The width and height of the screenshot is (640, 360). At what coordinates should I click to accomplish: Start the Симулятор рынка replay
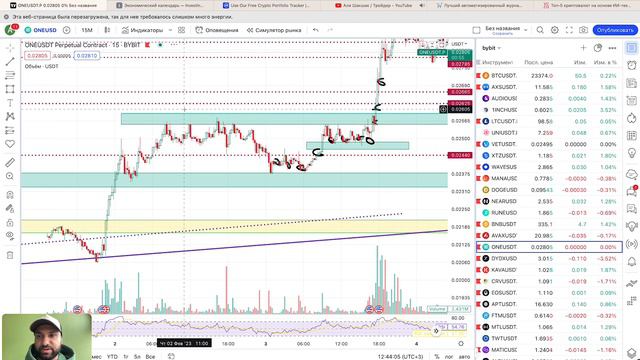[274, 30]
